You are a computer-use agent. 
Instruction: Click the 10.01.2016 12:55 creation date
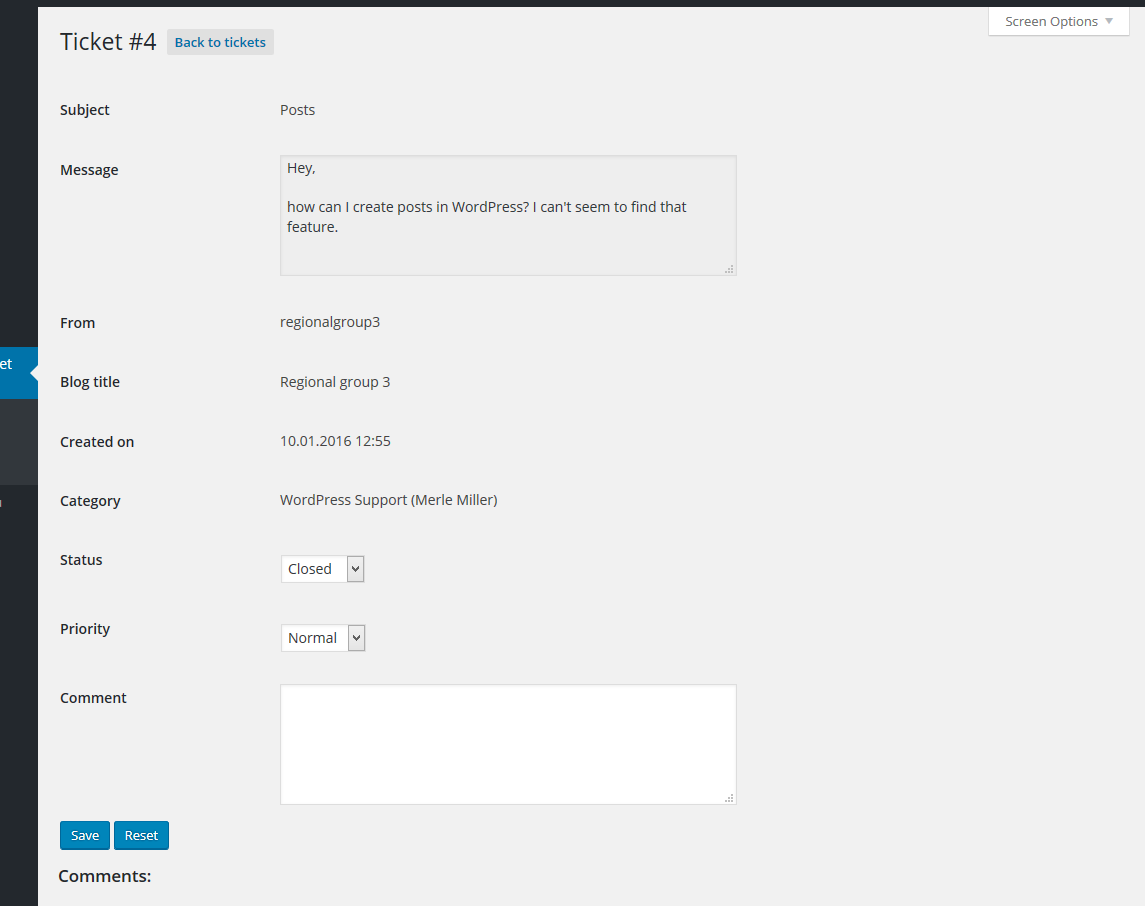[335, 441]
